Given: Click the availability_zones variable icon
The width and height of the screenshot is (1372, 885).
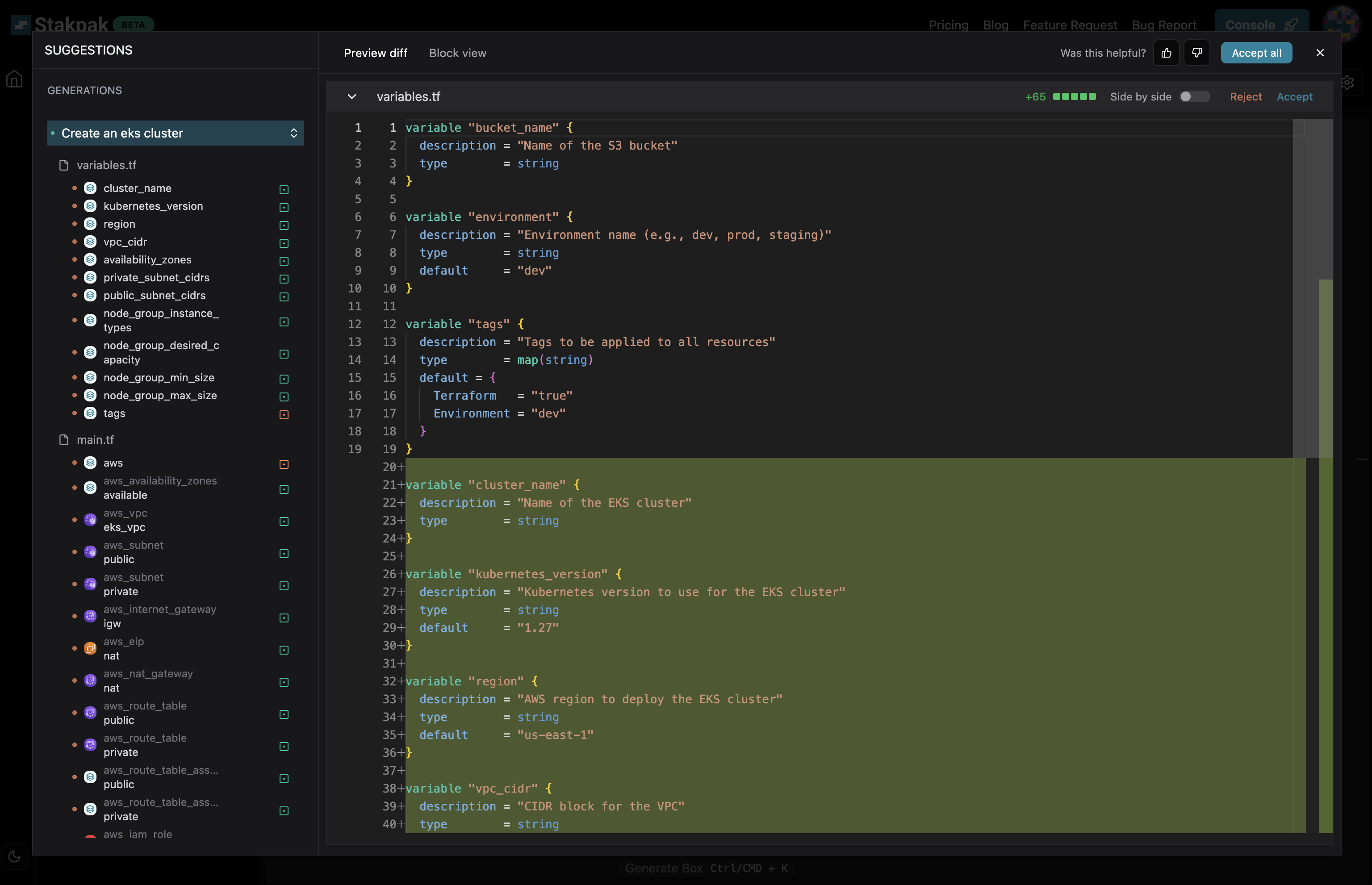Looking at the screenshot, I should (x=90, y=259).
